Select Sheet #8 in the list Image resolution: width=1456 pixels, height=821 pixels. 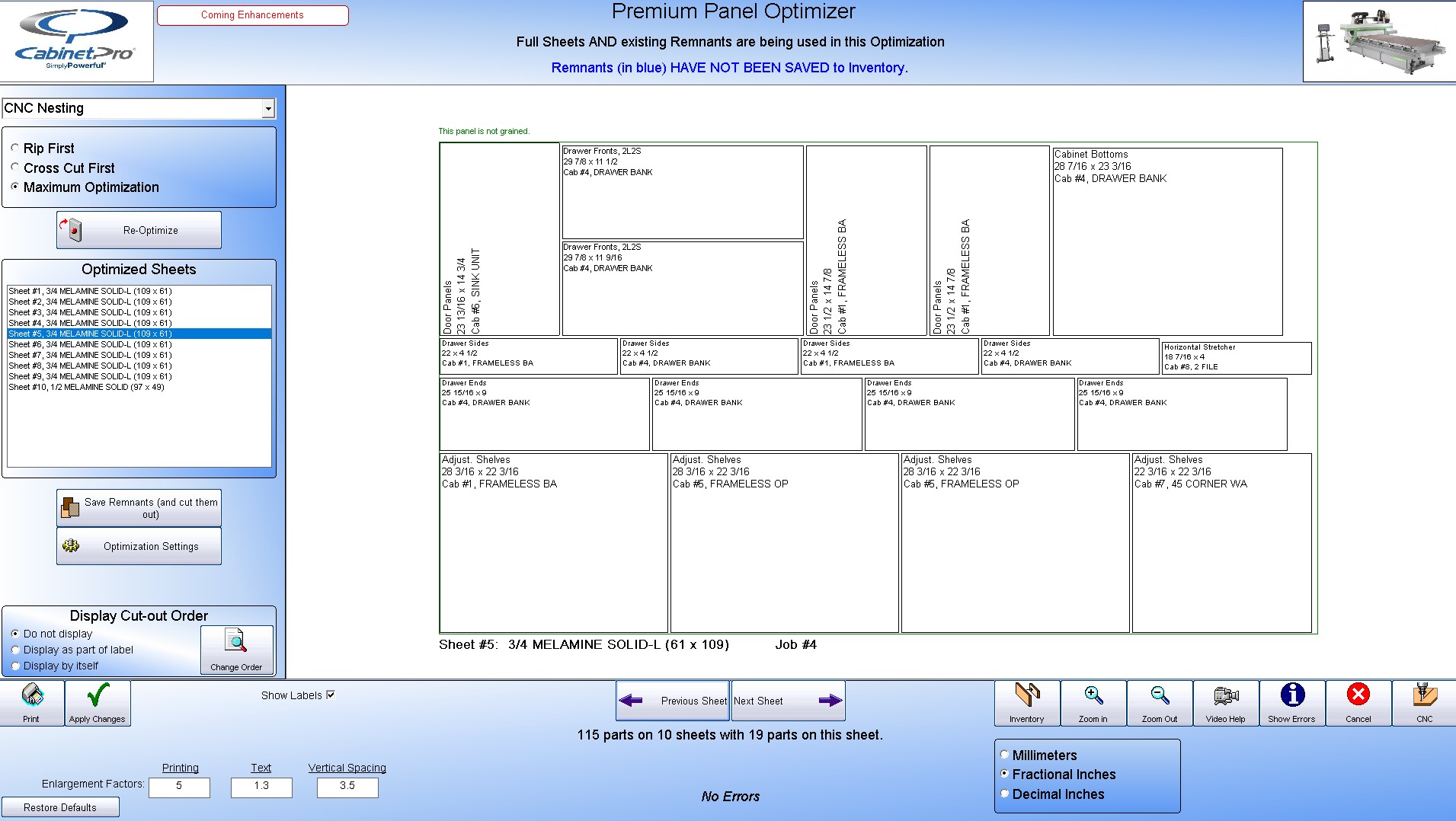click(x=139, y=366)
